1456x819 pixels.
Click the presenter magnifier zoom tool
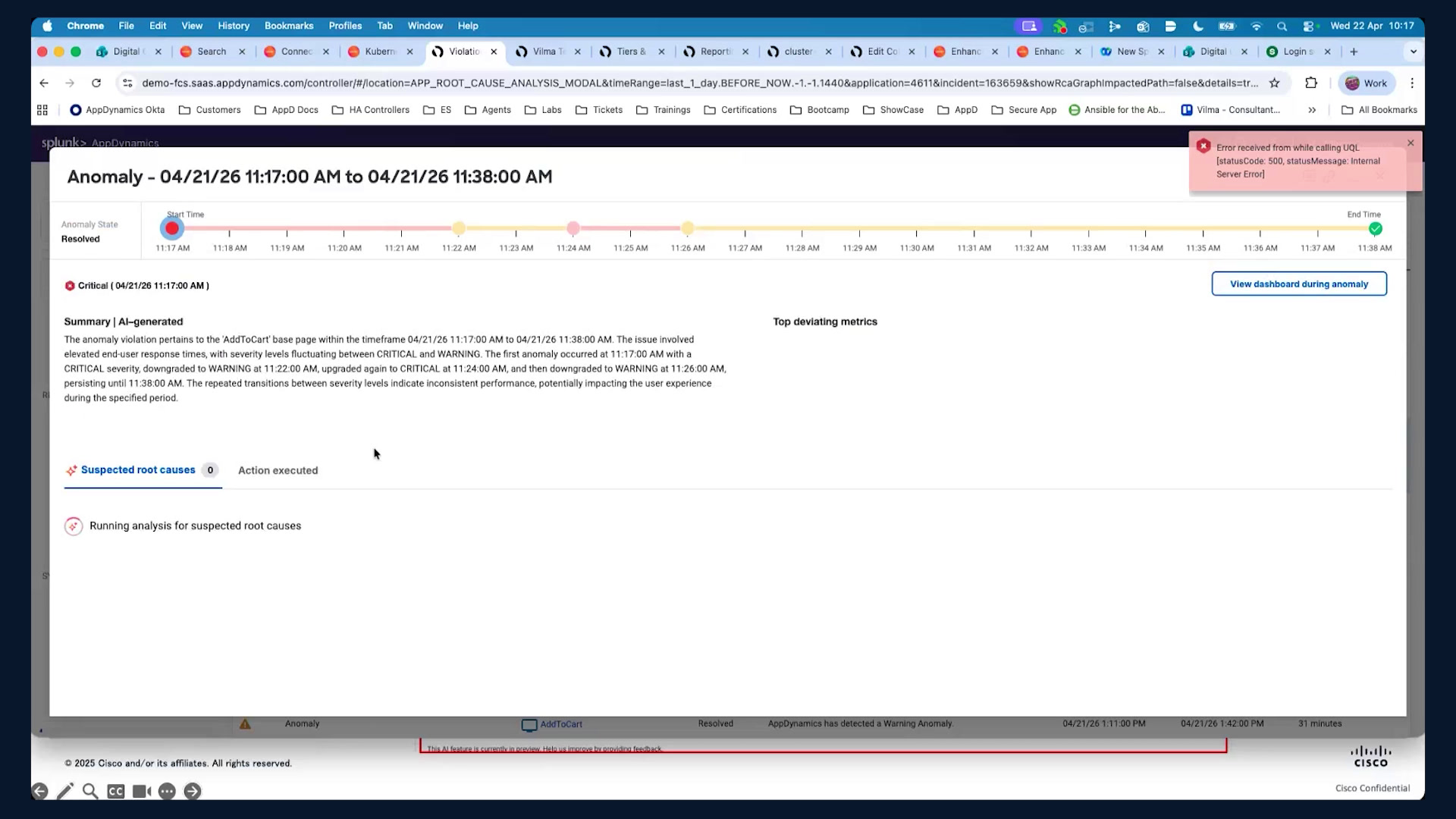(x=90, y=791)
